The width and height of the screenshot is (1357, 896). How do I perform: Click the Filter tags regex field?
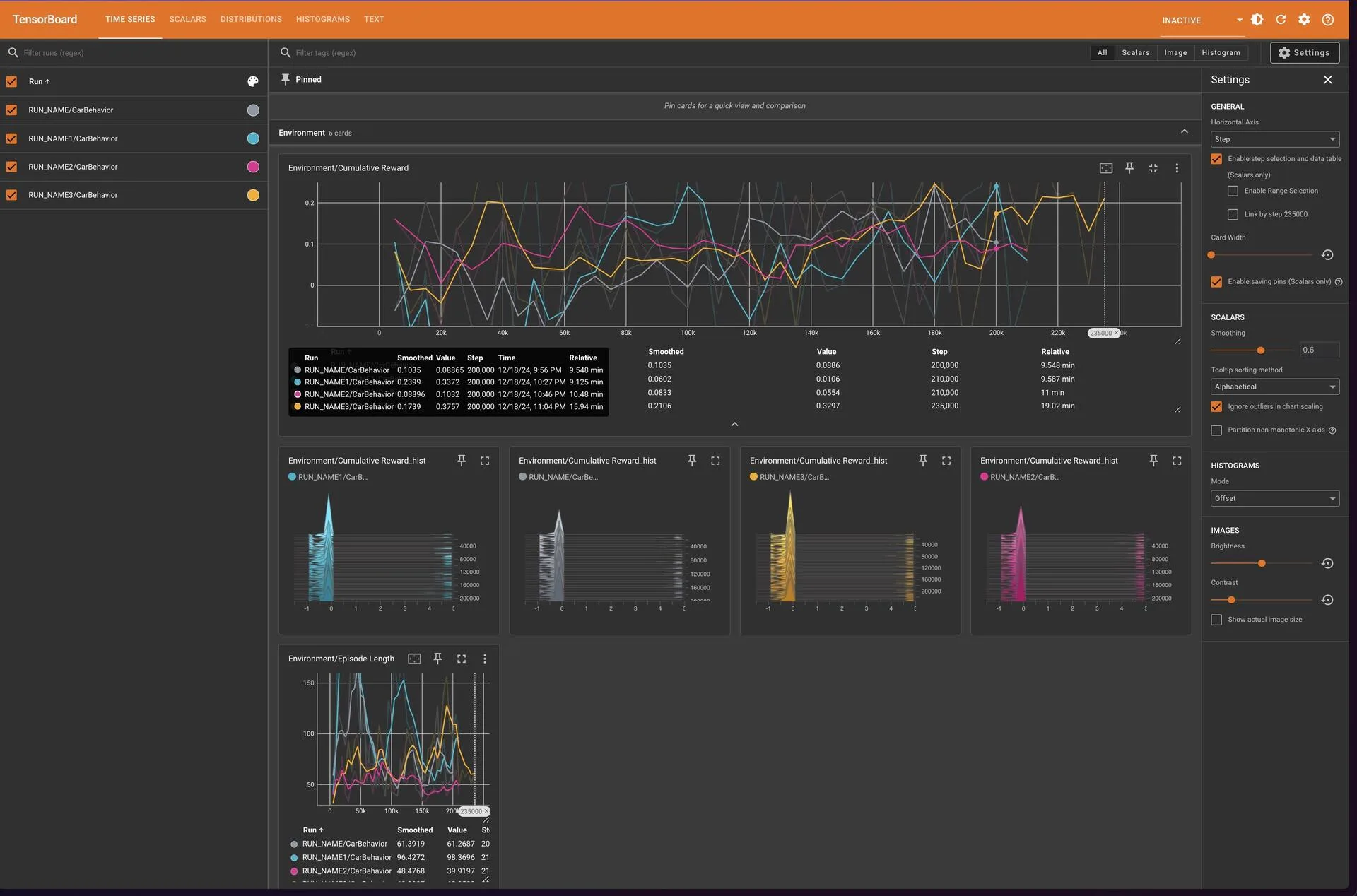click(678, 53)
